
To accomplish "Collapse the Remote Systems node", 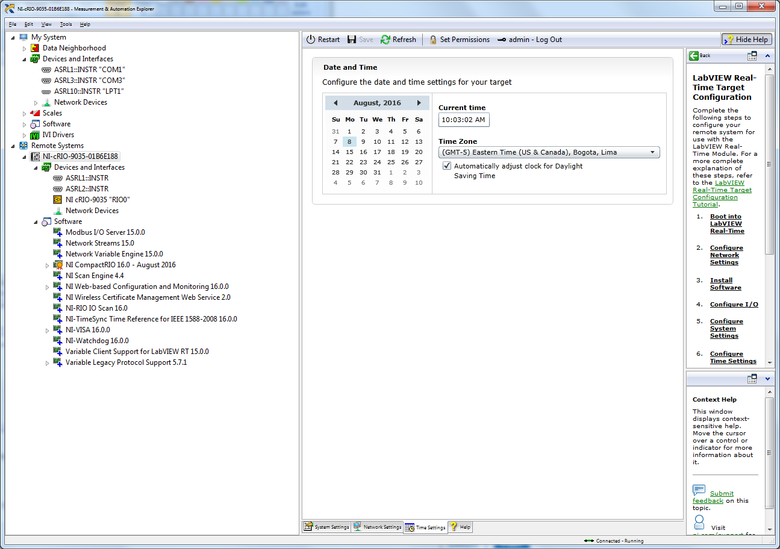I will (x=13, y=146).
